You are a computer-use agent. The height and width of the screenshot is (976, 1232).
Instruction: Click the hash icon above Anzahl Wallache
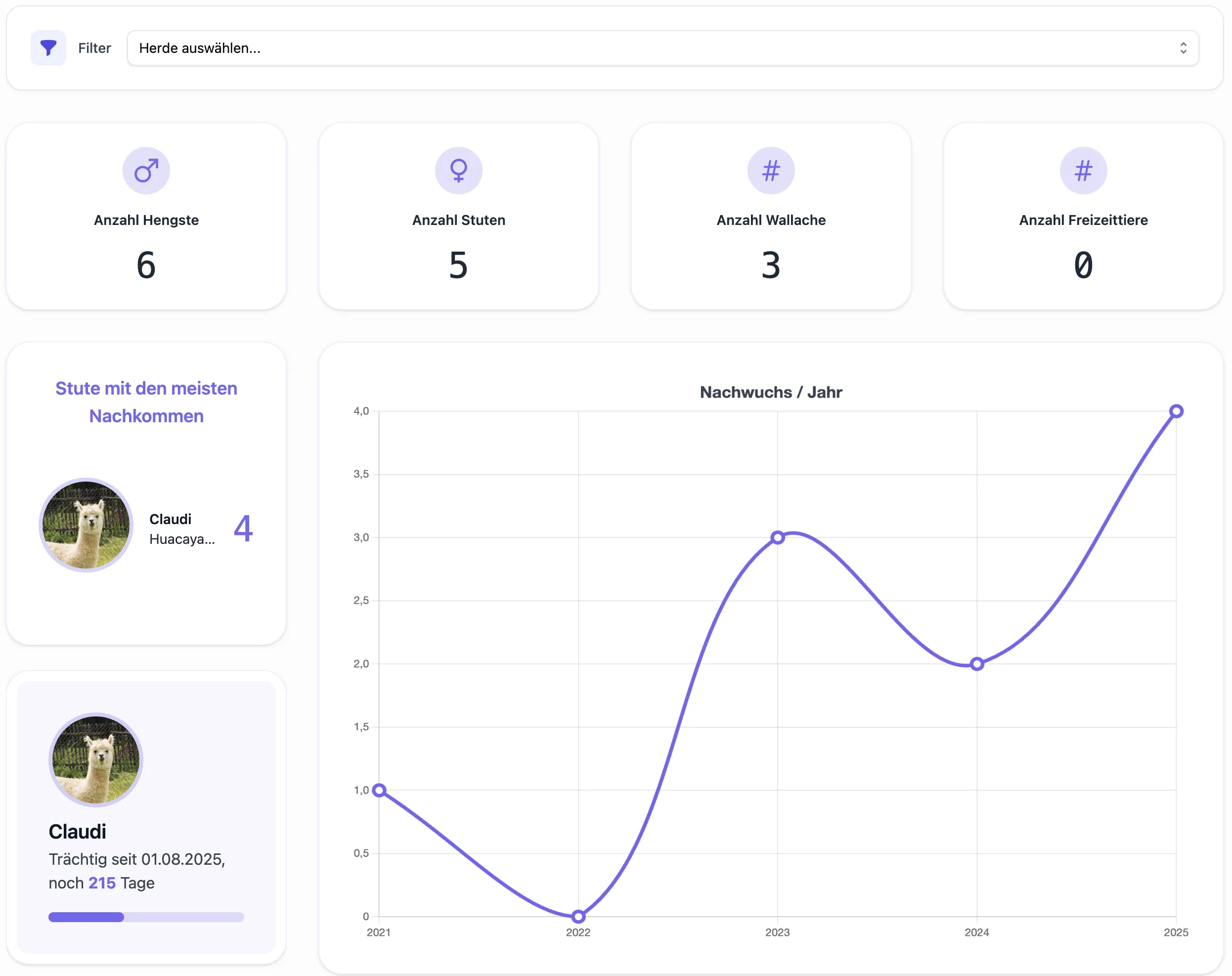pos(771,170)
